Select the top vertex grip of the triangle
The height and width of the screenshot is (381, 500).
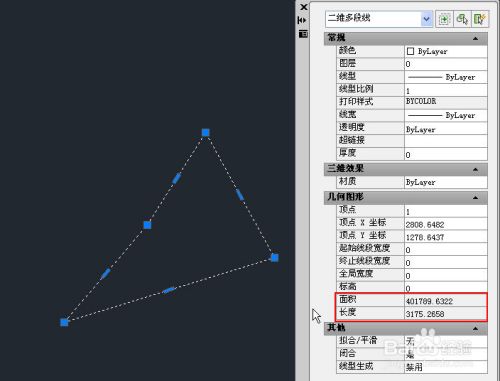(x=206, y=133)
